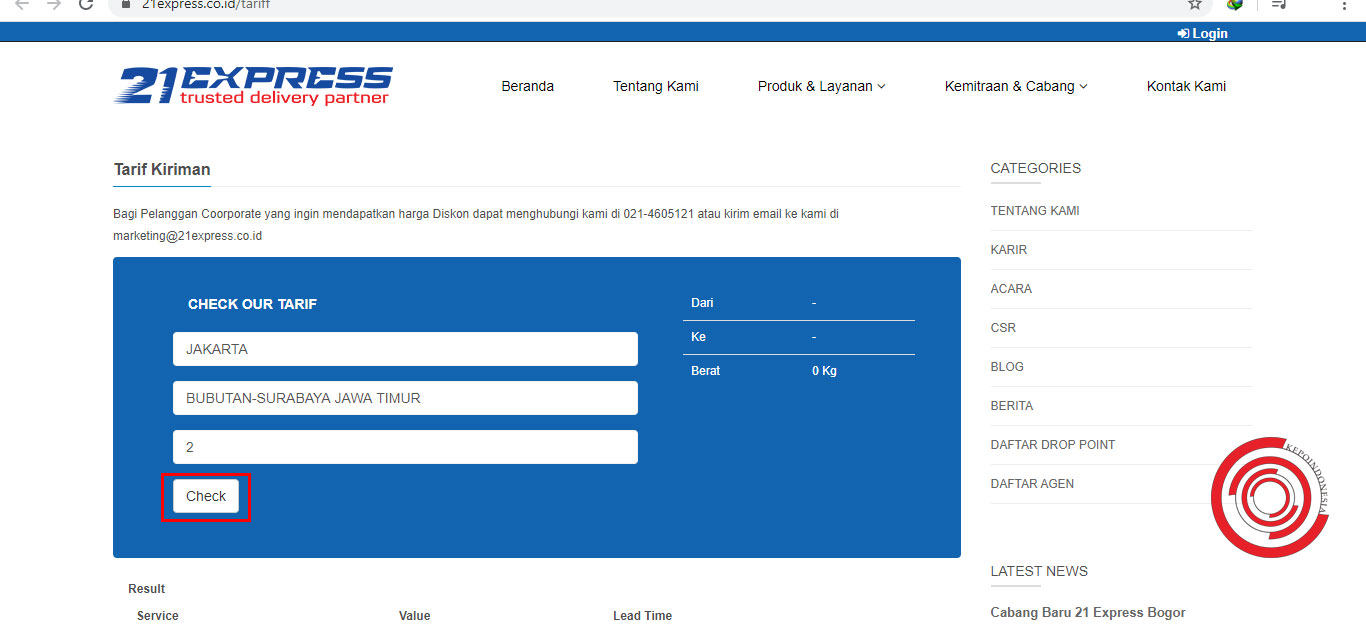Viewport: 1366px width, 630px height.
Task: Open the DAFTAR DROP POINT category
Action: coord(1053,444)
